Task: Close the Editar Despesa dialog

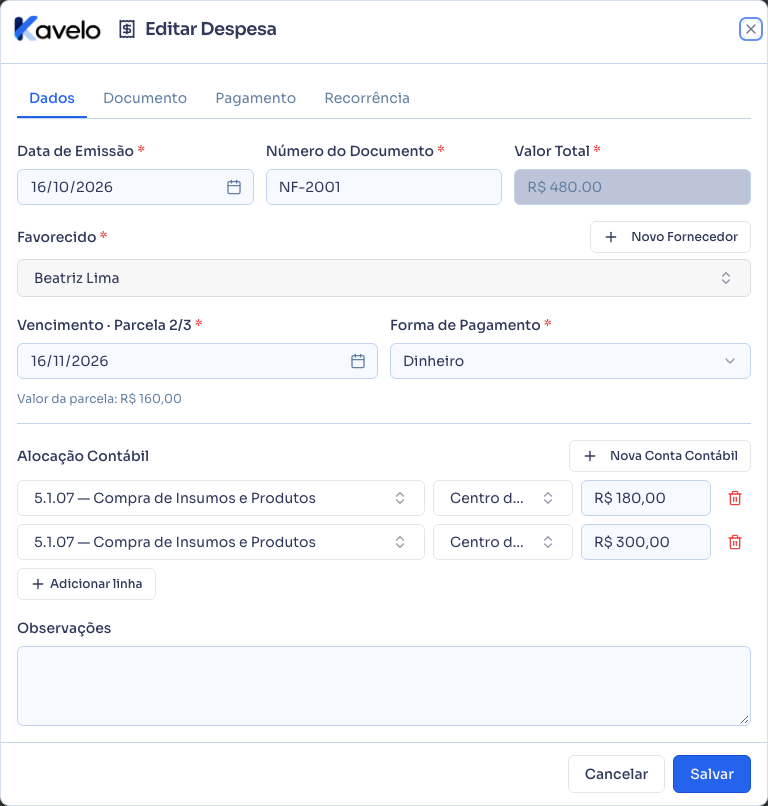Action: (x=751, y=29)
